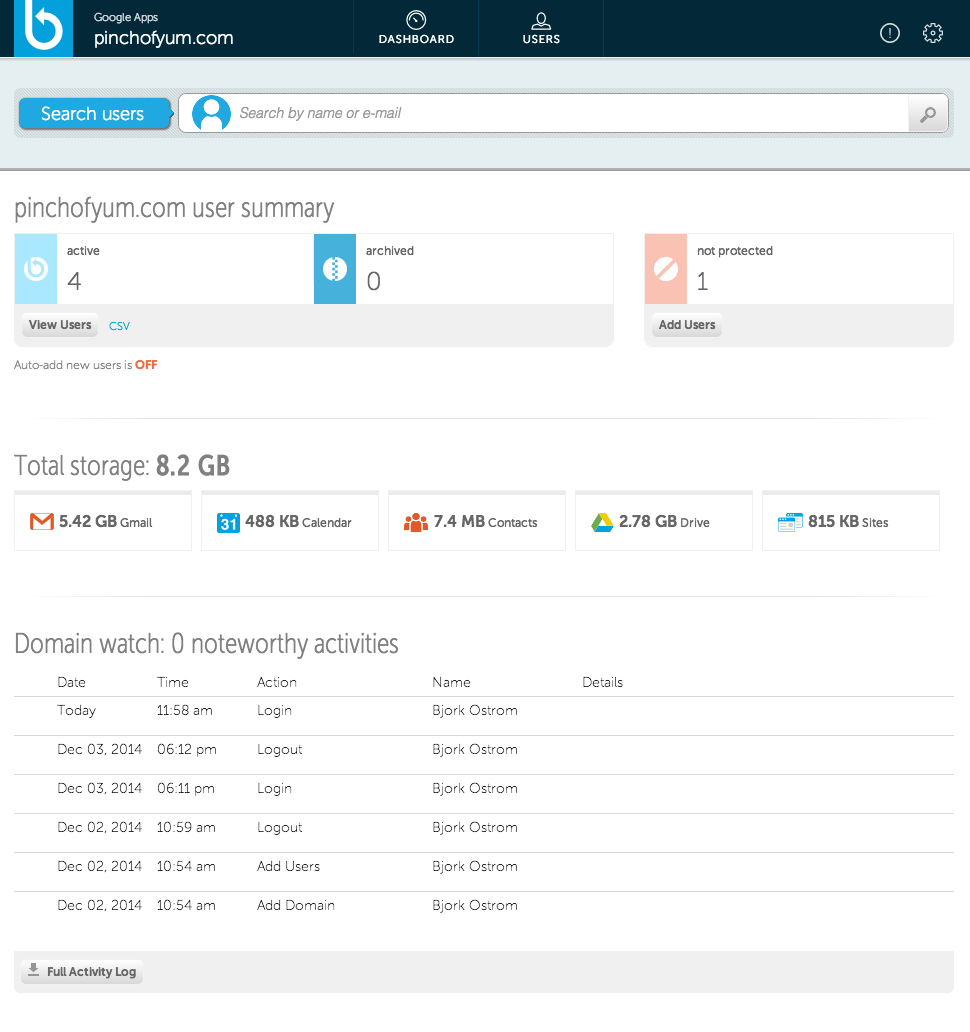Screen dimensions: 970x1032
Task: Click the Date column header
Action: (x=71, y=683)
